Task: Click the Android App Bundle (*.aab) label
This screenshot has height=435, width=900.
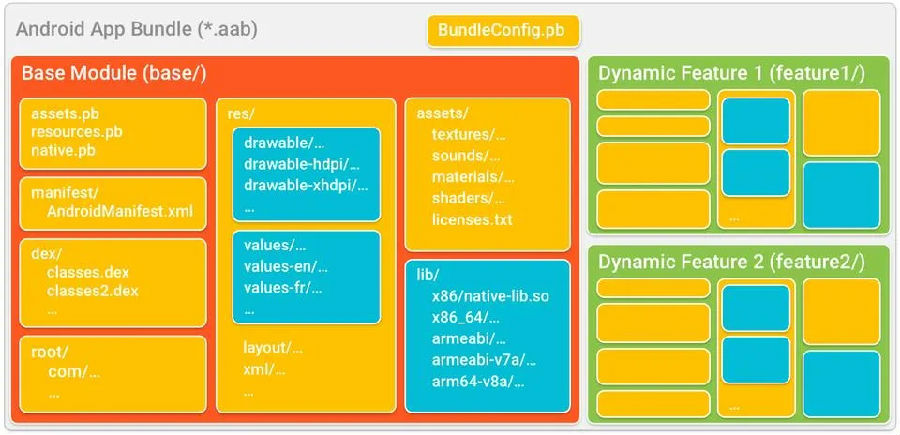Action: 137,30
